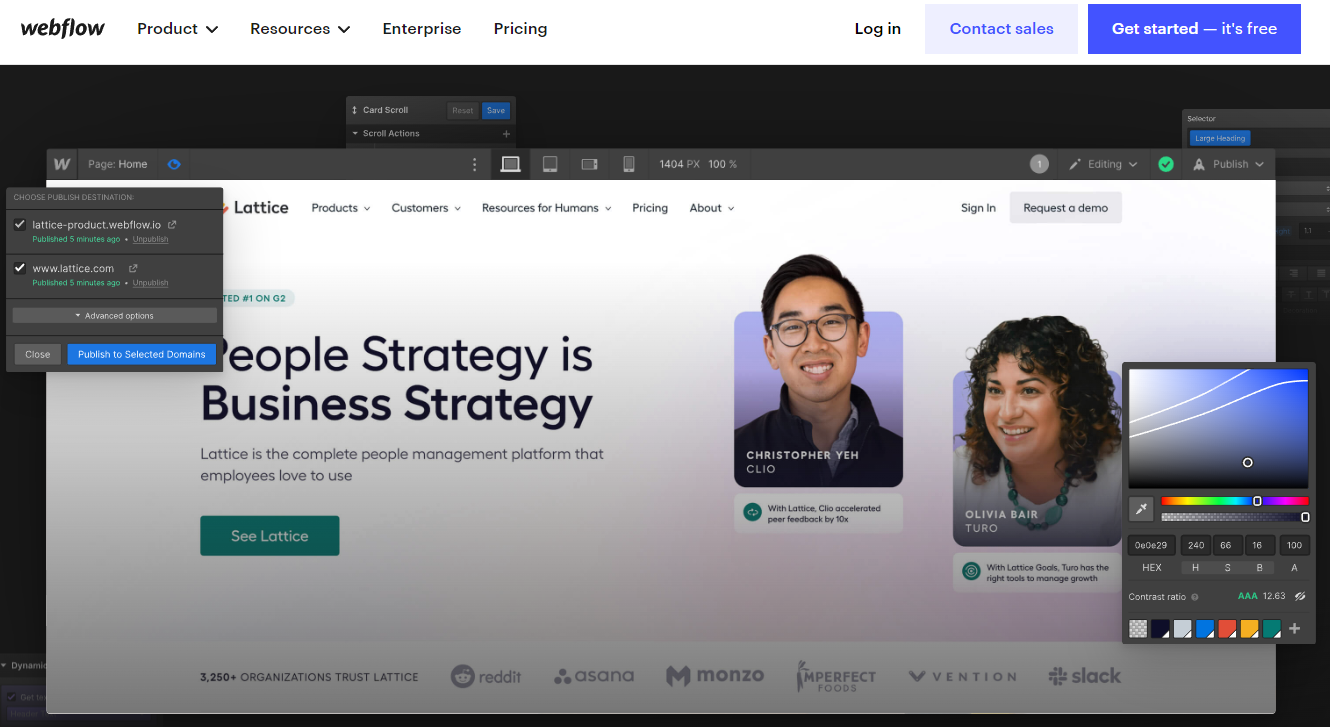The image size is (1330, 727).
Task: Select the light gray color swatch
Action: click(x=1183, y=629)
